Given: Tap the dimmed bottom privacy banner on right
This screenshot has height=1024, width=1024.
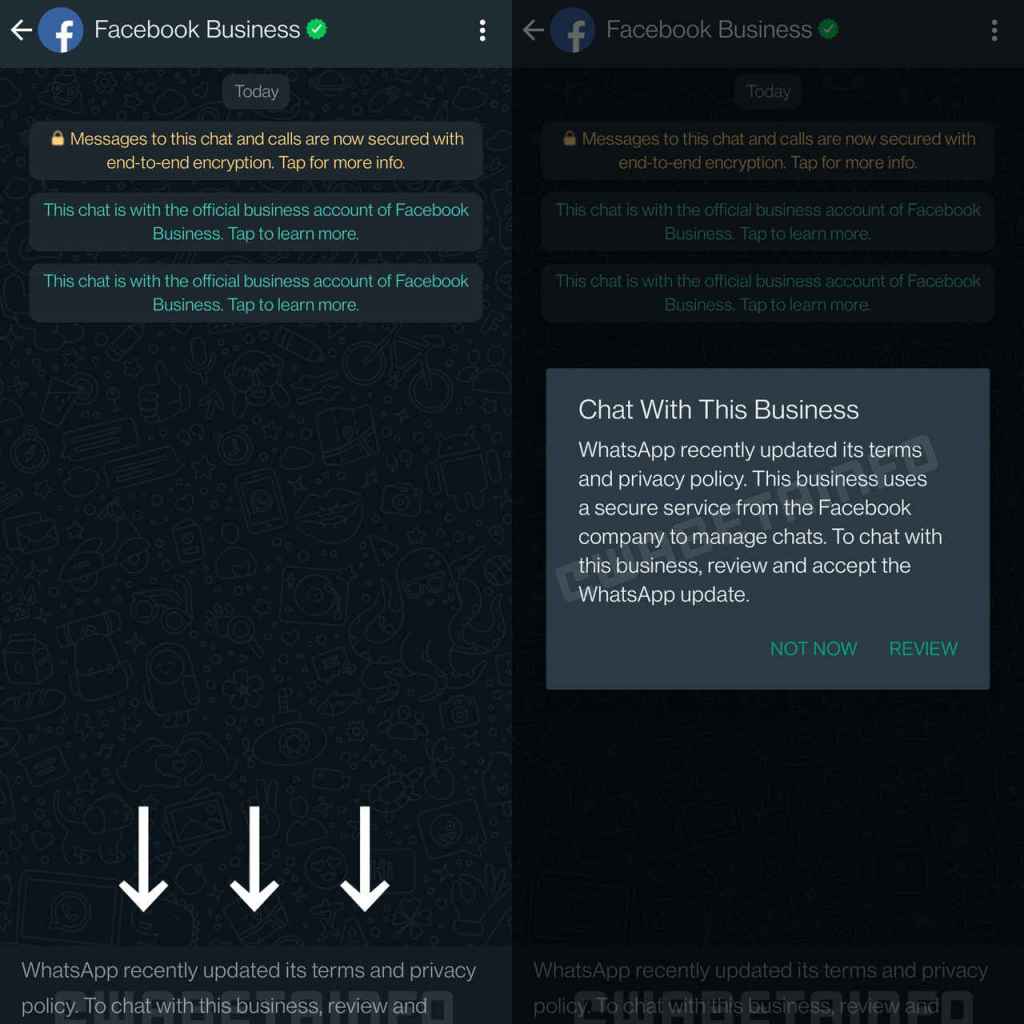Looking at the screenshot, I should tap(768, 985).
